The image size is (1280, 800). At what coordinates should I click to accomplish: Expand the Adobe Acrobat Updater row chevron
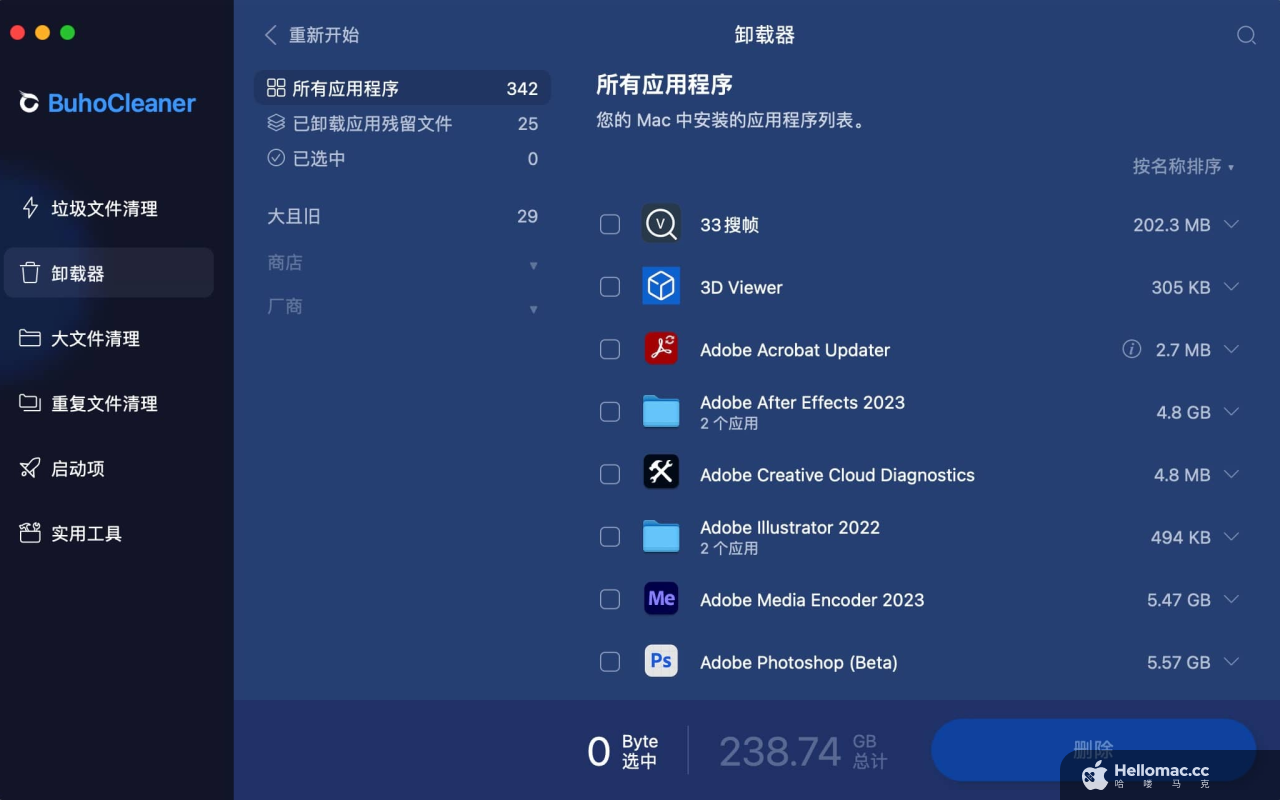[1231, 350]
